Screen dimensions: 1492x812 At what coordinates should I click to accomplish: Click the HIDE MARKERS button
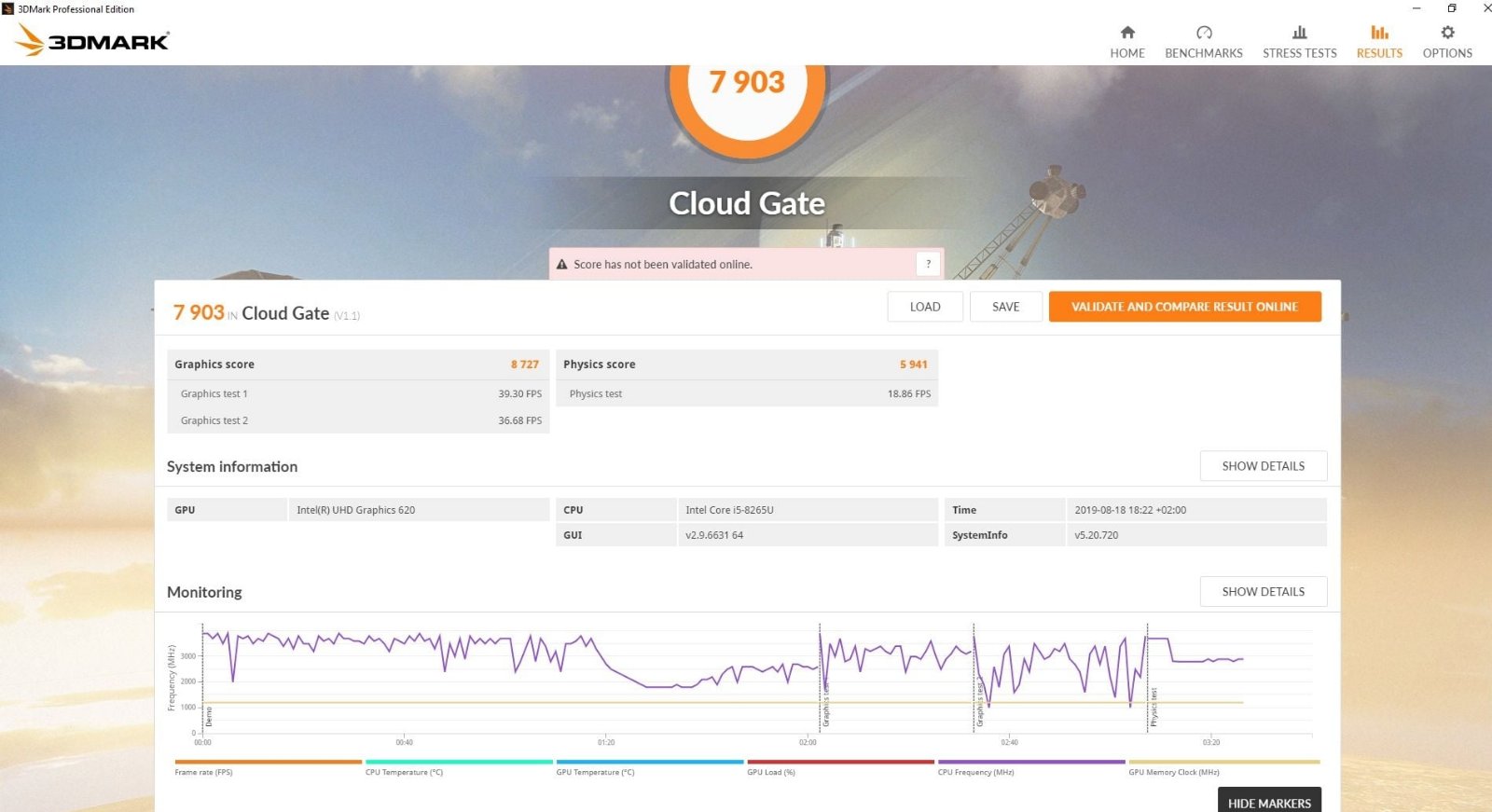pos(1269,802)
